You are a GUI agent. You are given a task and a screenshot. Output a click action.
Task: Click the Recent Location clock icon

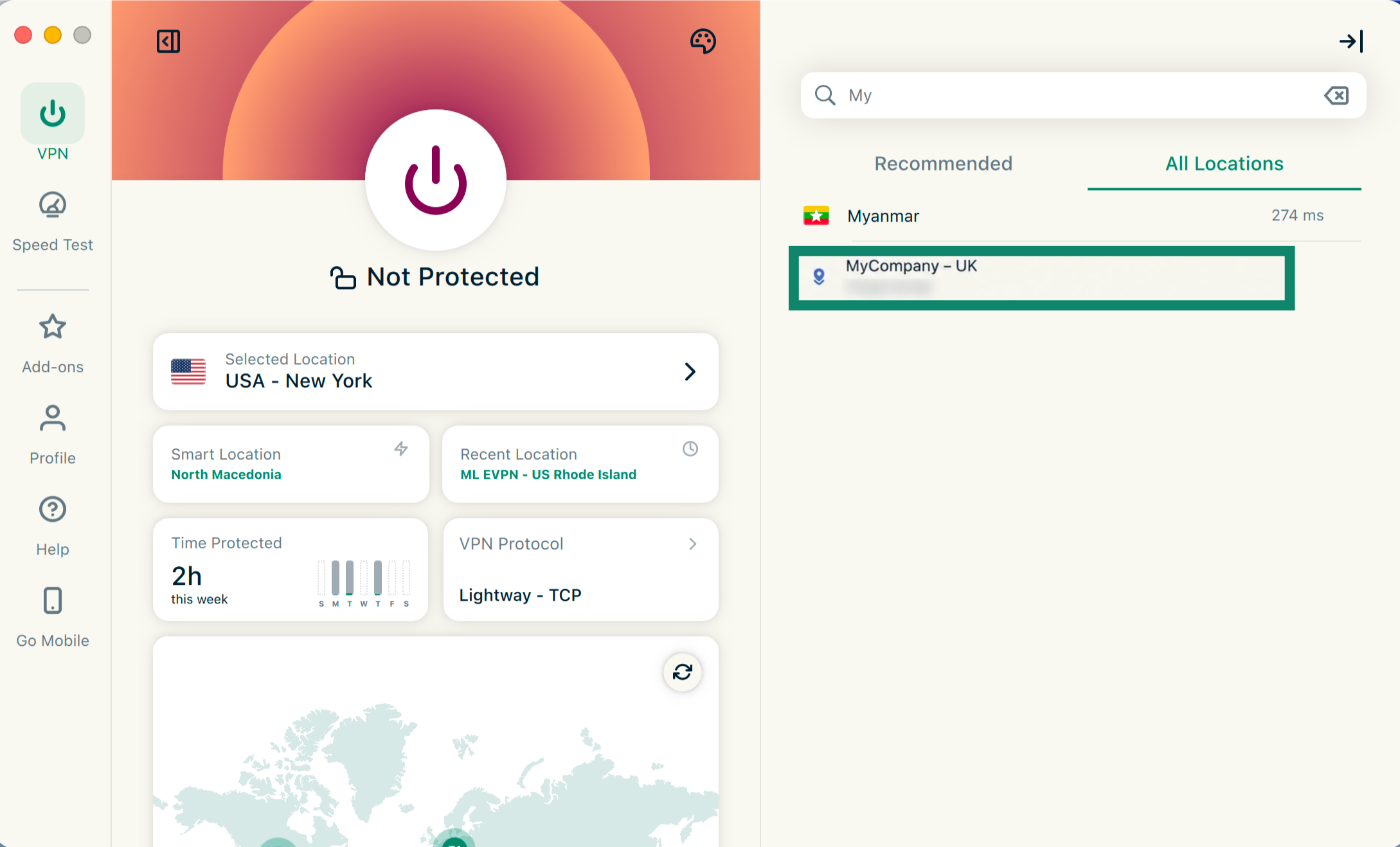pyautogui.click(x=690, y=449)
